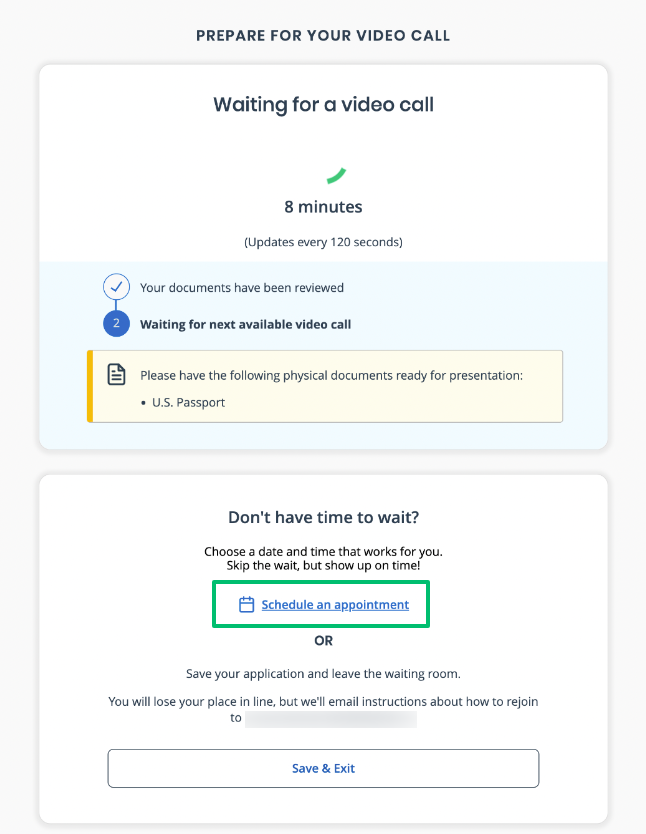Select the Your documents have been reviewed step
The height and width of the screenshot is (834, 646).
242,288
